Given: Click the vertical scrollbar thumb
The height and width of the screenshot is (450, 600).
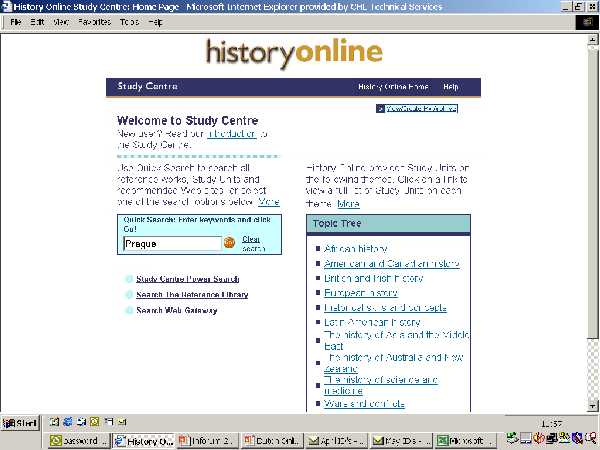Looking at the screenshot, I should (x=592, y=191).
